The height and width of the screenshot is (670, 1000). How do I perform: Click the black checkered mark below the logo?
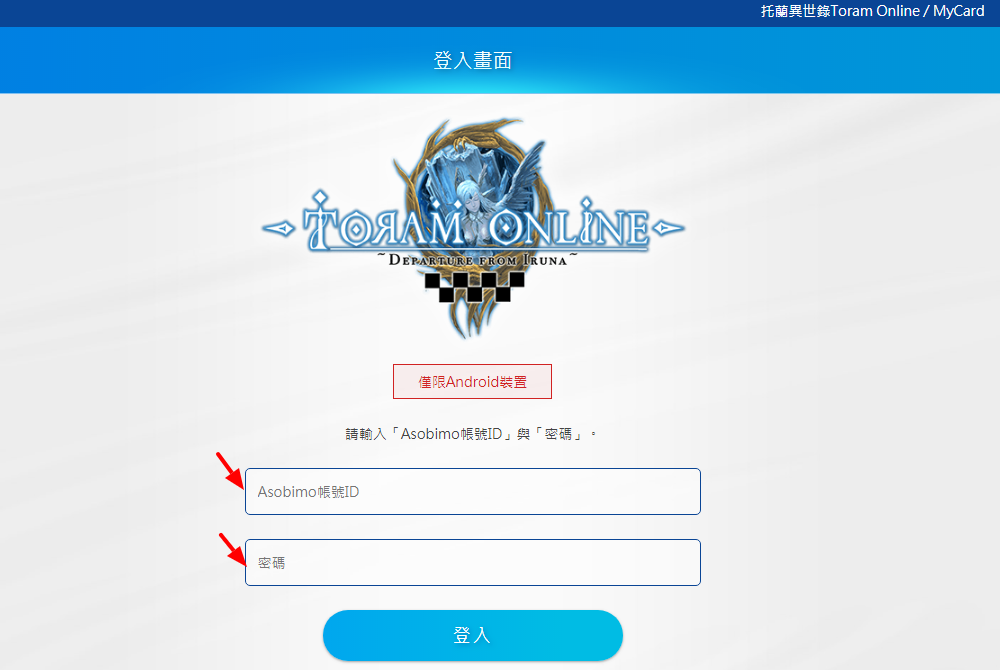474,286
